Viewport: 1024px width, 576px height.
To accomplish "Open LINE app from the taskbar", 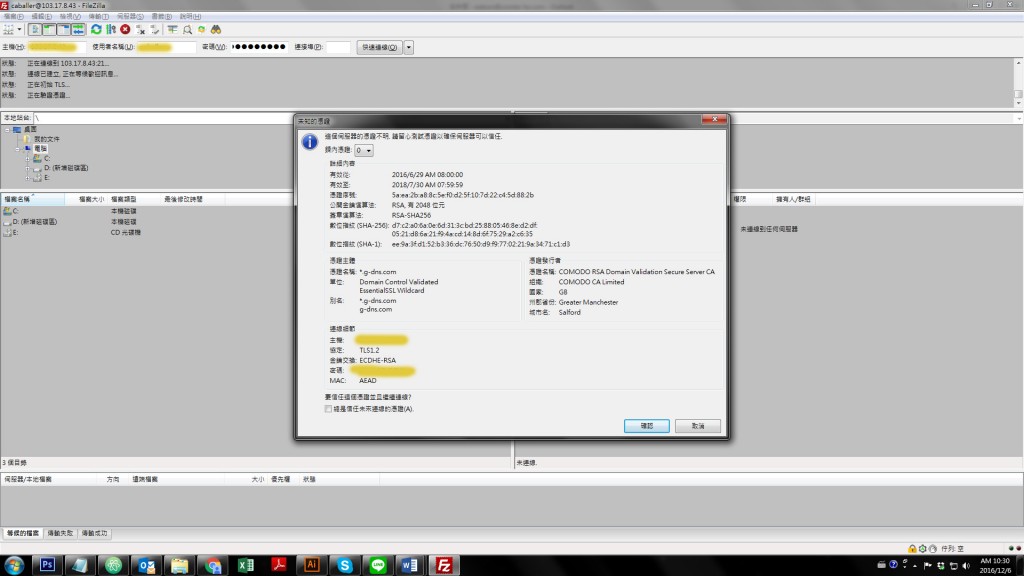I will [x=377, y=565].
